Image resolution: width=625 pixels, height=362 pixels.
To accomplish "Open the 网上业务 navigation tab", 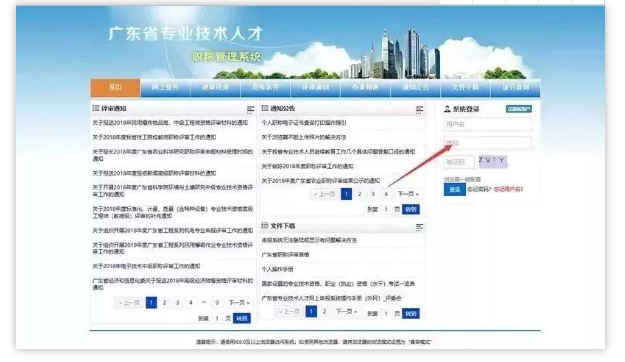I will (165, 87).
